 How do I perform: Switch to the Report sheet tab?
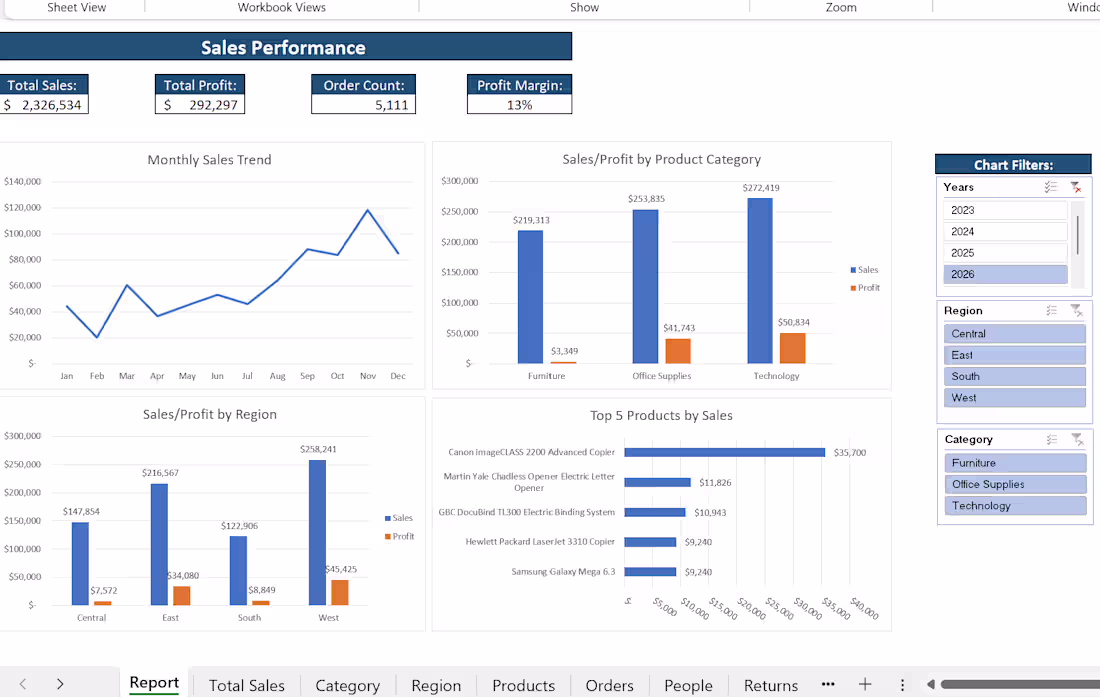[x=154, y=683]
